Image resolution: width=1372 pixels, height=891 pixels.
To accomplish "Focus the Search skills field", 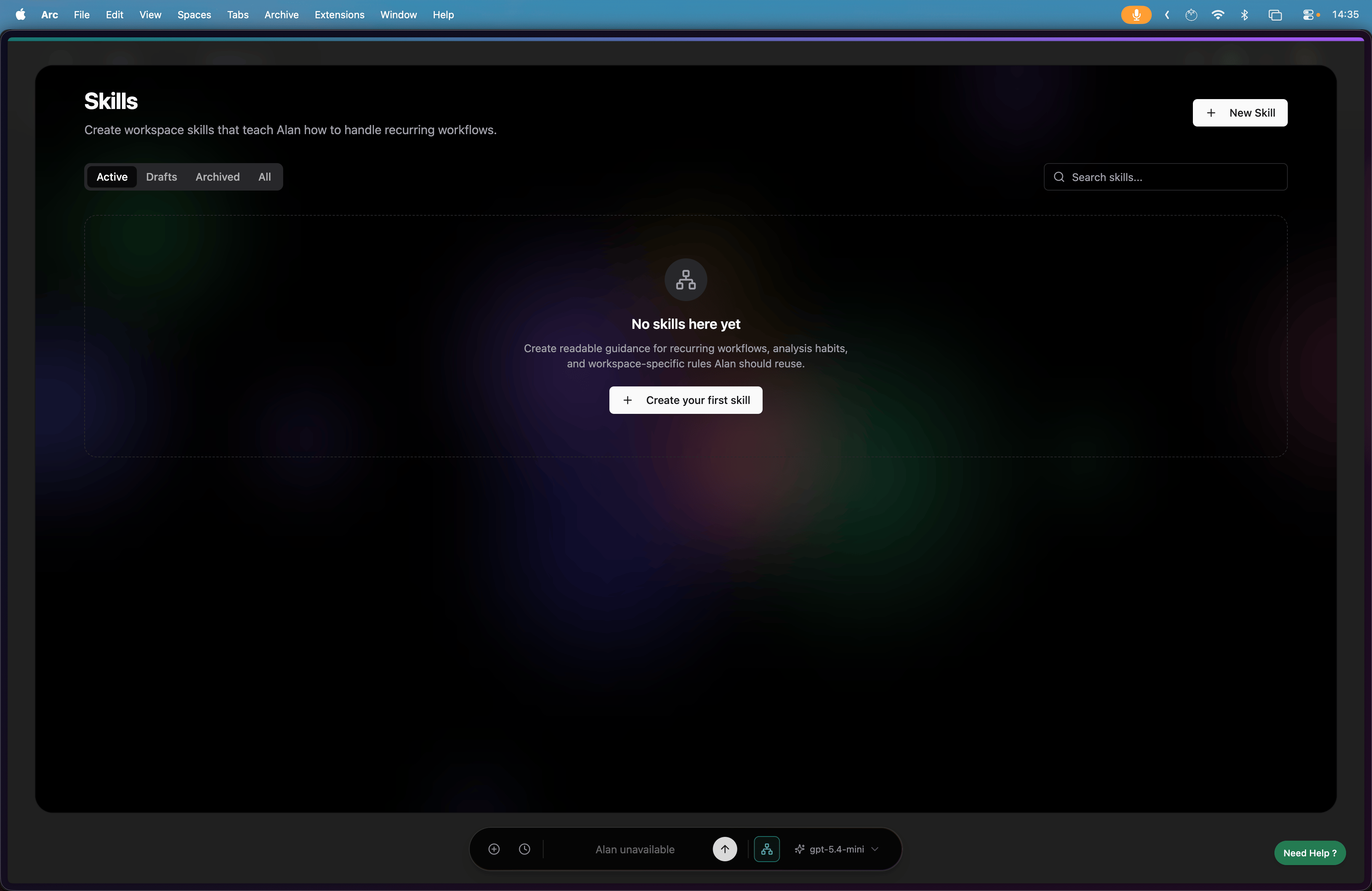I will pyautogui.click(x=1165, y=177).
